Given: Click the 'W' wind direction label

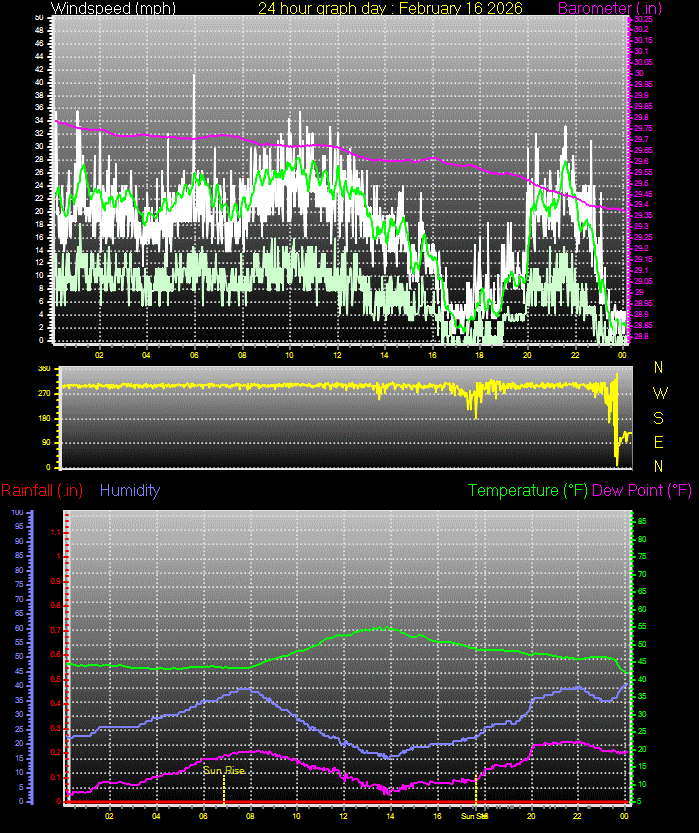Looking at the screenshot, I should click(660, 393).
